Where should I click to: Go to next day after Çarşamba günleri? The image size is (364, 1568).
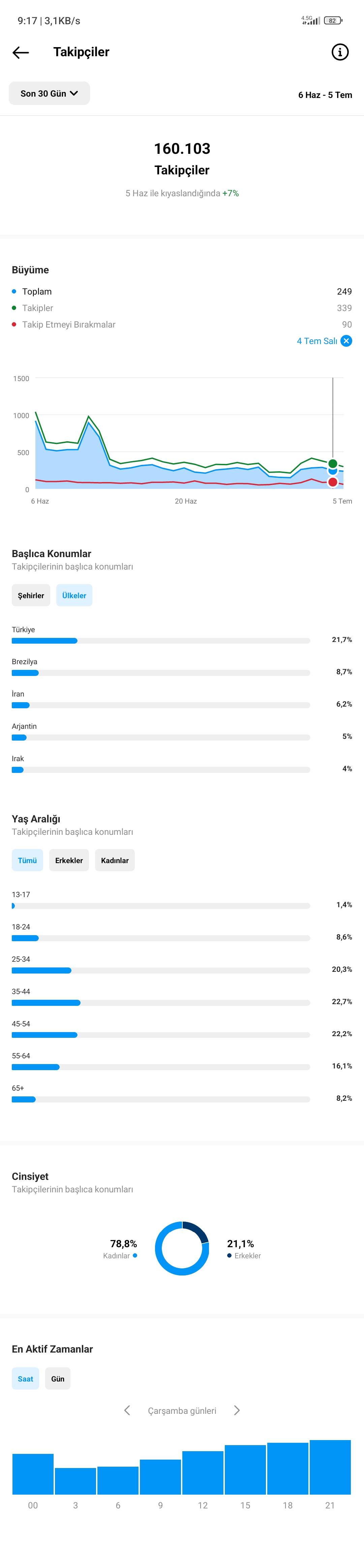(237, 1410)
